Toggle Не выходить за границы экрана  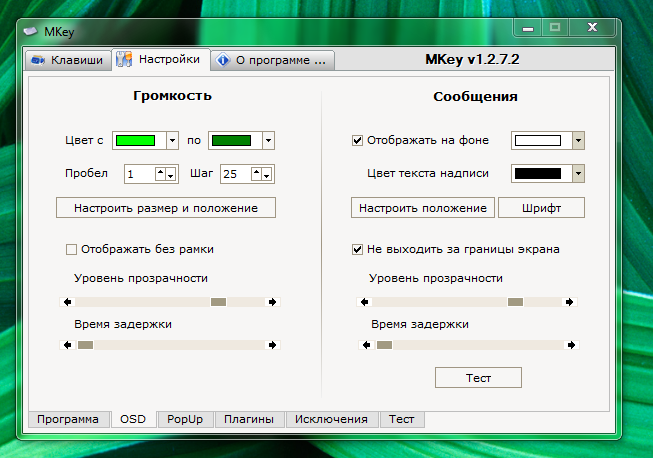click(x=358, y=249)
